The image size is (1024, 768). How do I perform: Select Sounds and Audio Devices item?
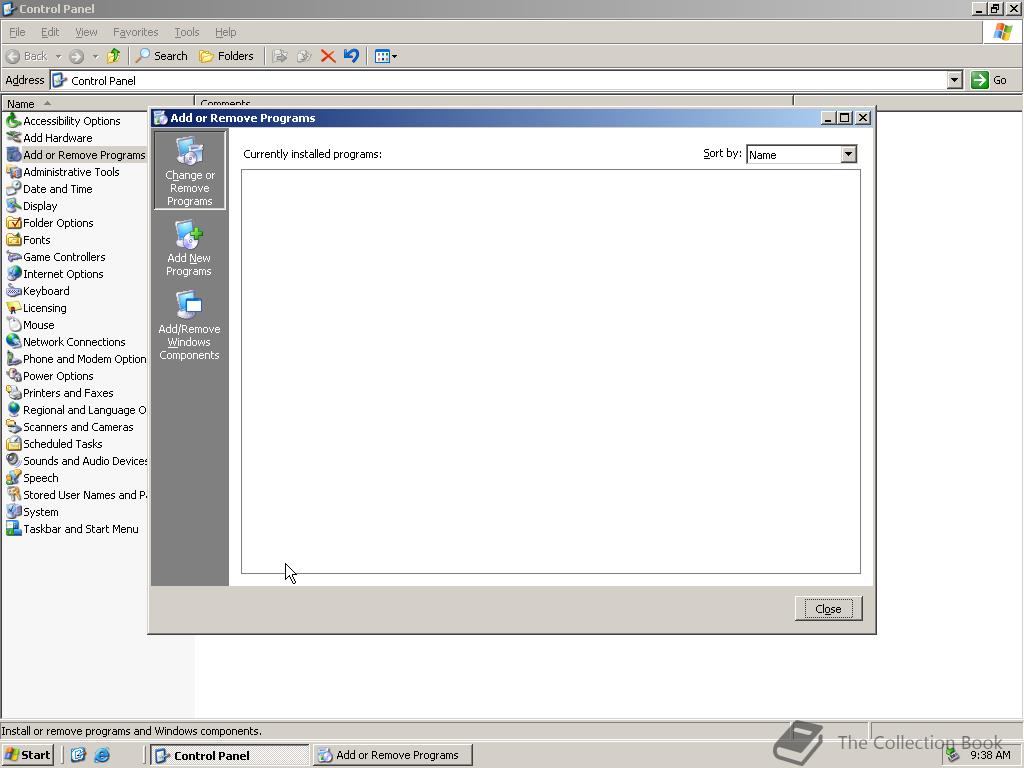(77, 460)
